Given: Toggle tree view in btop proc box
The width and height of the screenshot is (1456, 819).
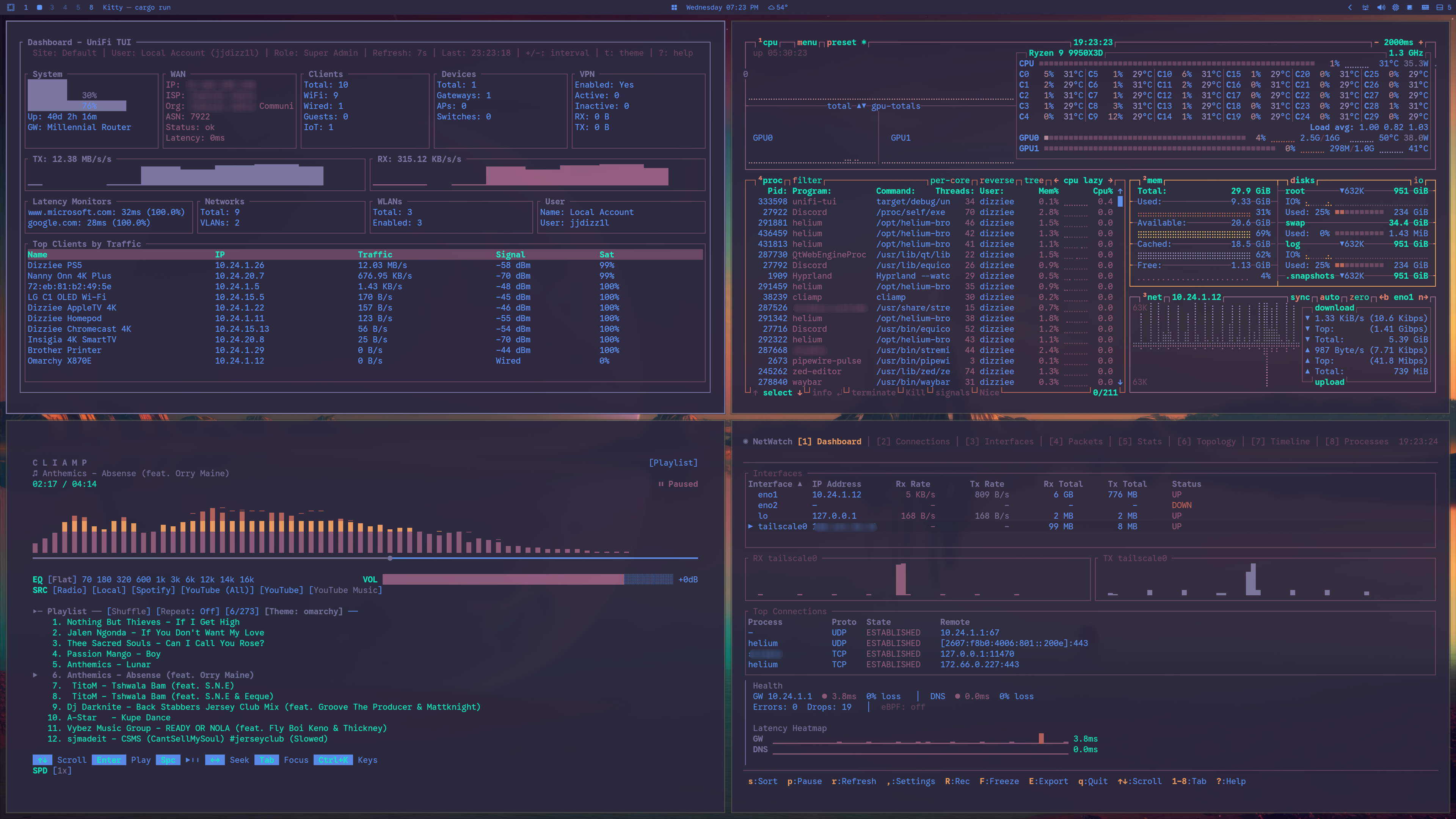Looking at the screenshot, I should pyautogui.click(x=1034, y=180).
